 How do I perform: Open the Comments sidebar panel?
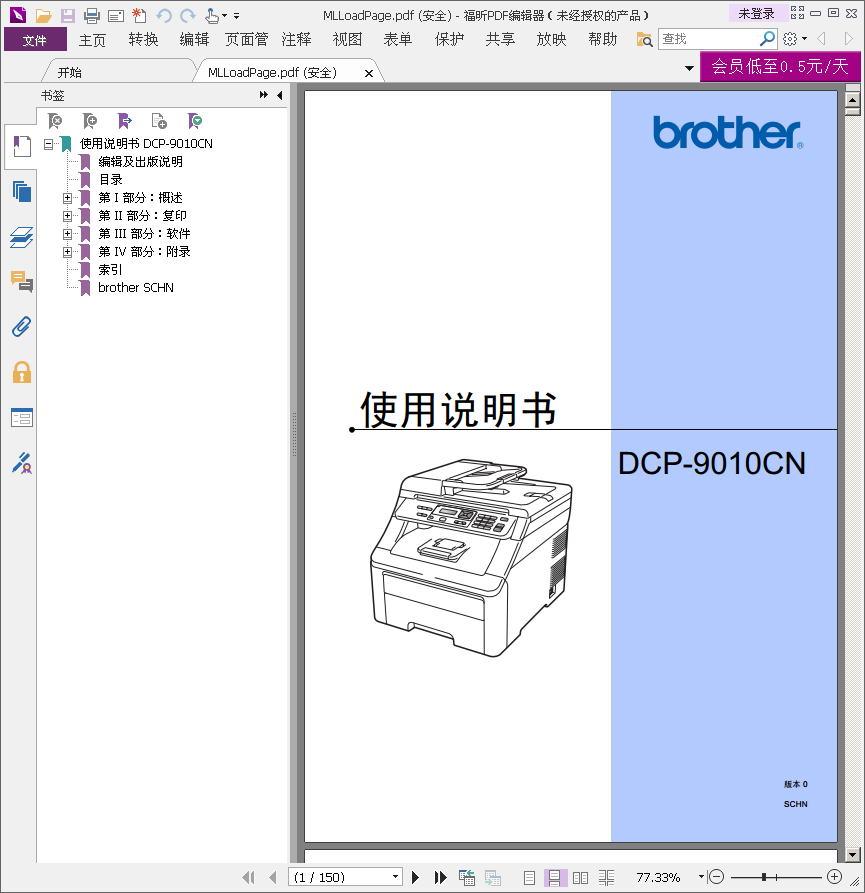tap(22, 281)
